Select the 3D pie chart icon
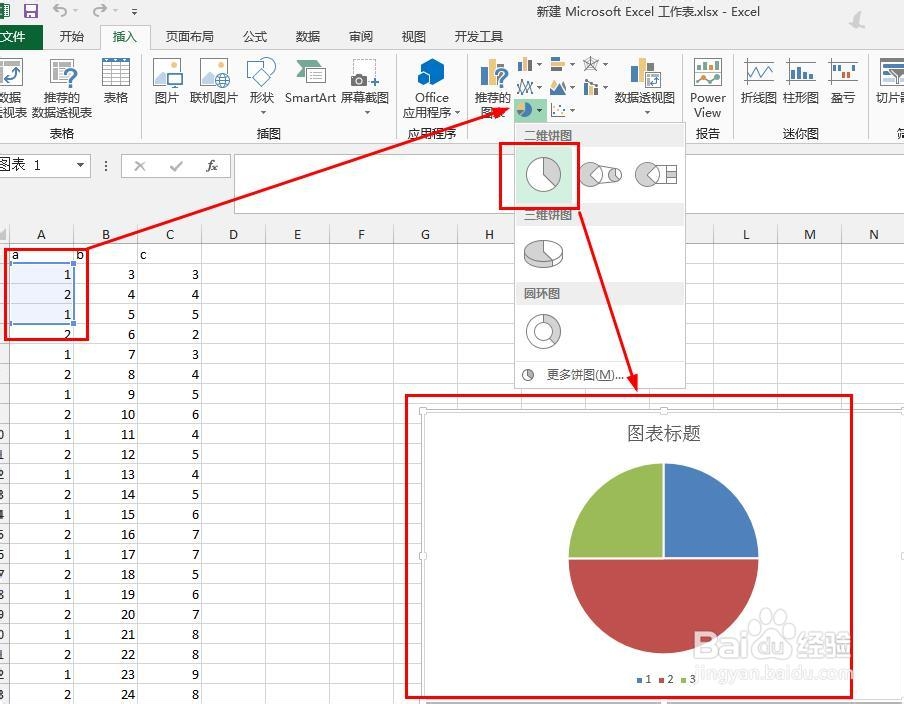Viewport: 904px width, 704px height. [x=543, y=253]
